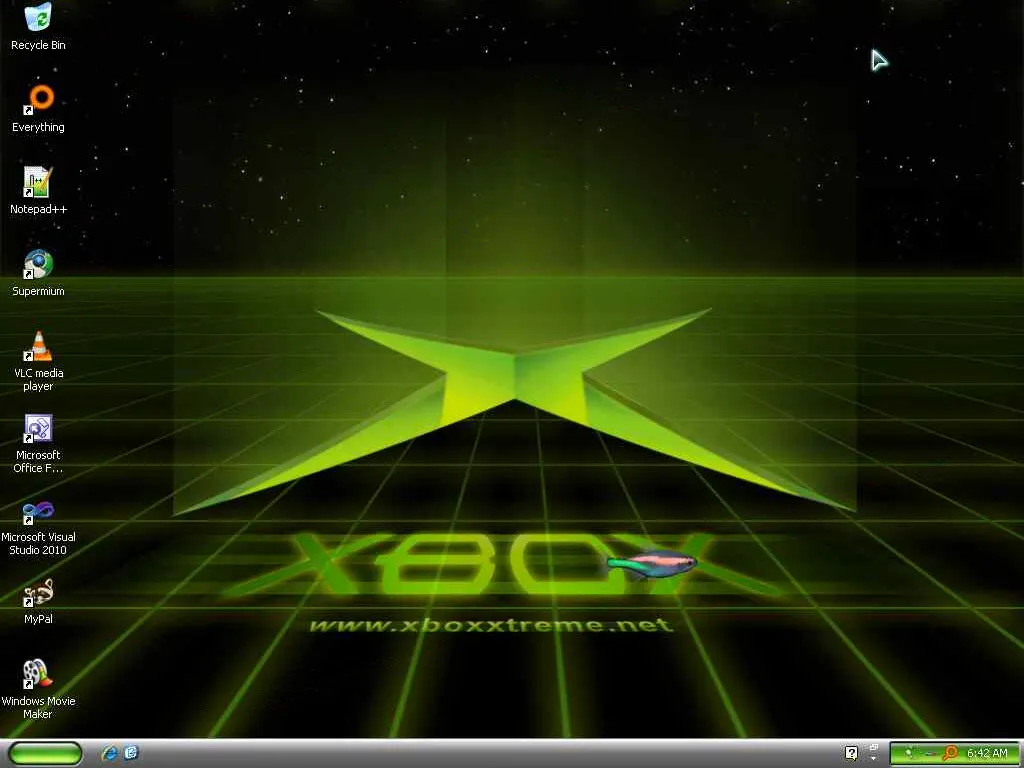Select the Supermium browser shortcut
The image size is (1024, 768).
pyautogui.click(x=38, y=272)
